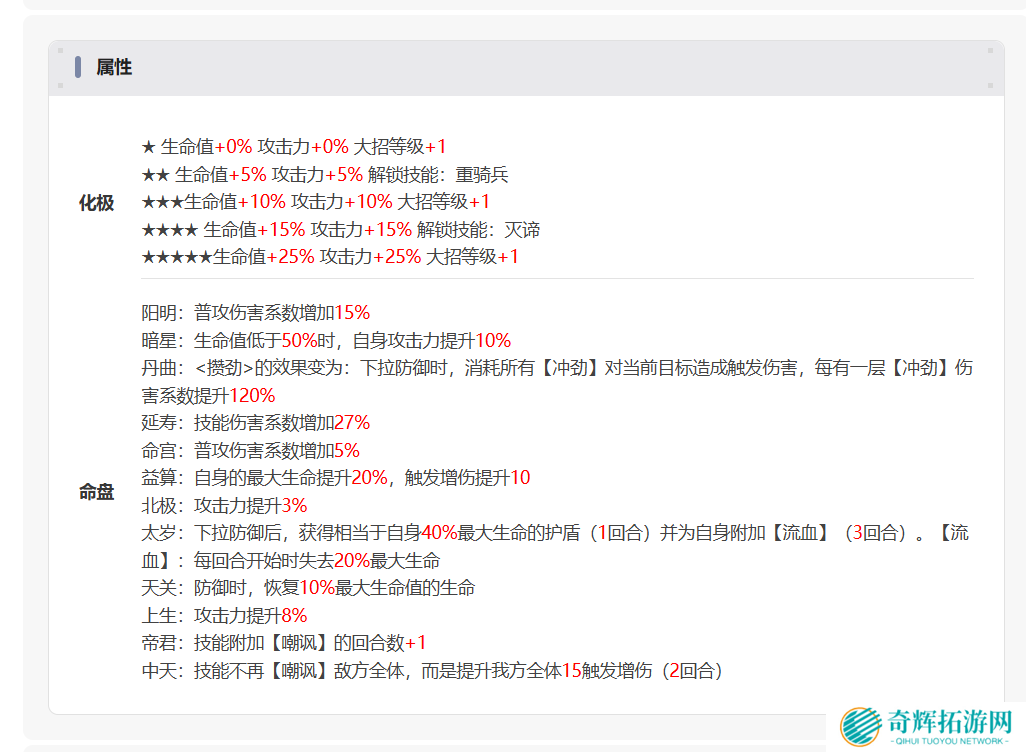
Task: Click the three-star icon before 生命值+10%
Action: coord(162,202)
